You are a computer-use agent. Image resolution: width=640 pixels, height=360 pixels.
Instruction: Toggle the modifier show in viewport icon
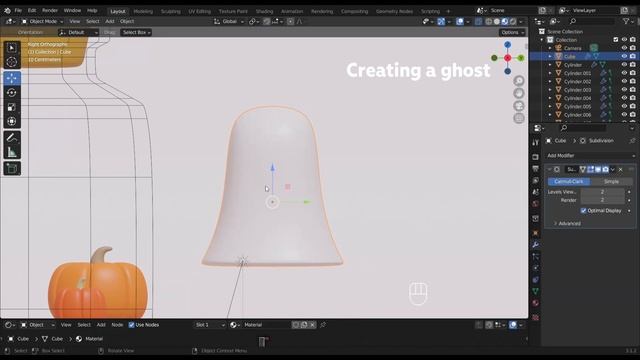click(598, 169)
